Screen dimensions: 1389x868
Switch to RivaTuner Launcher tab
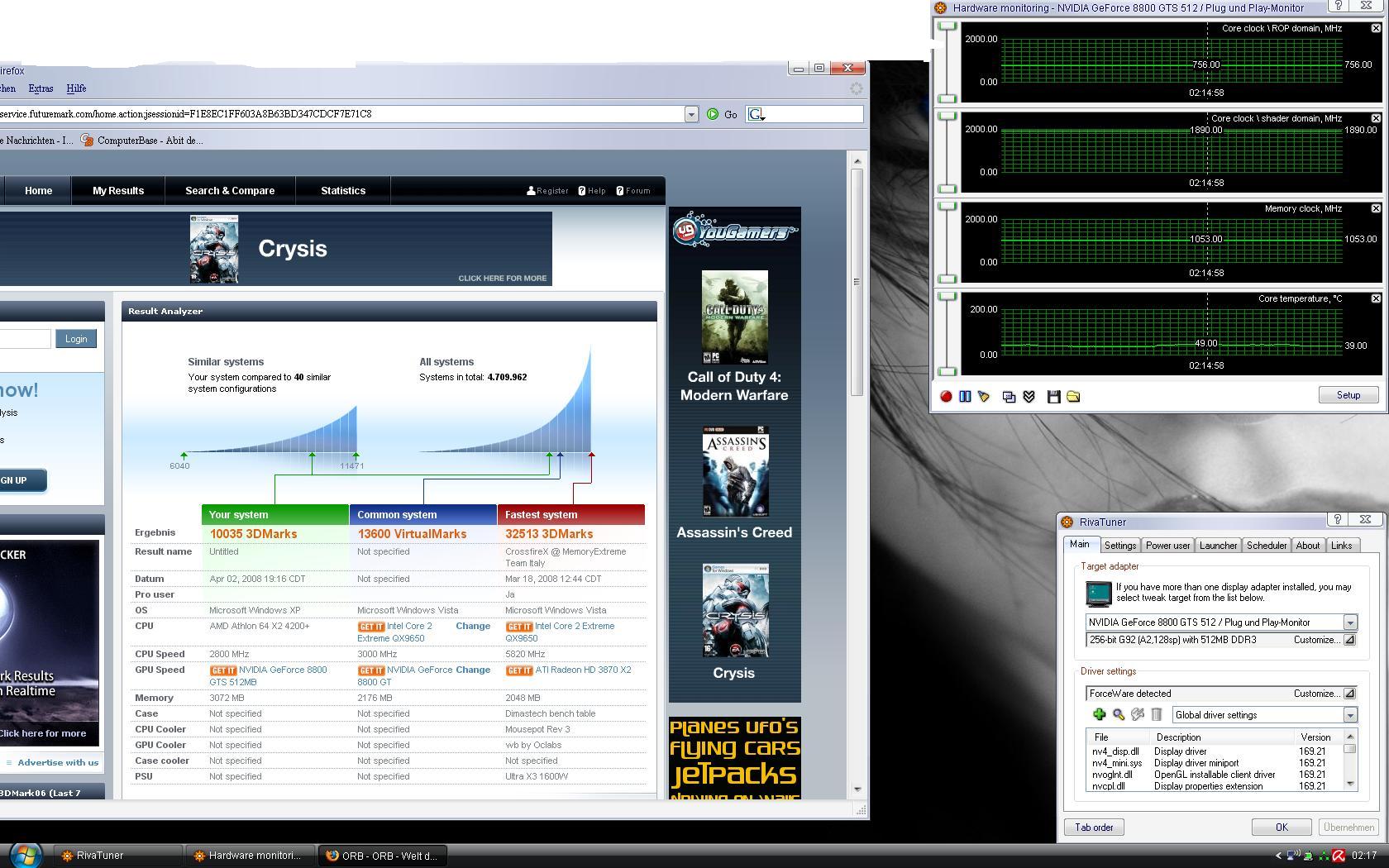coord(1218,546)
